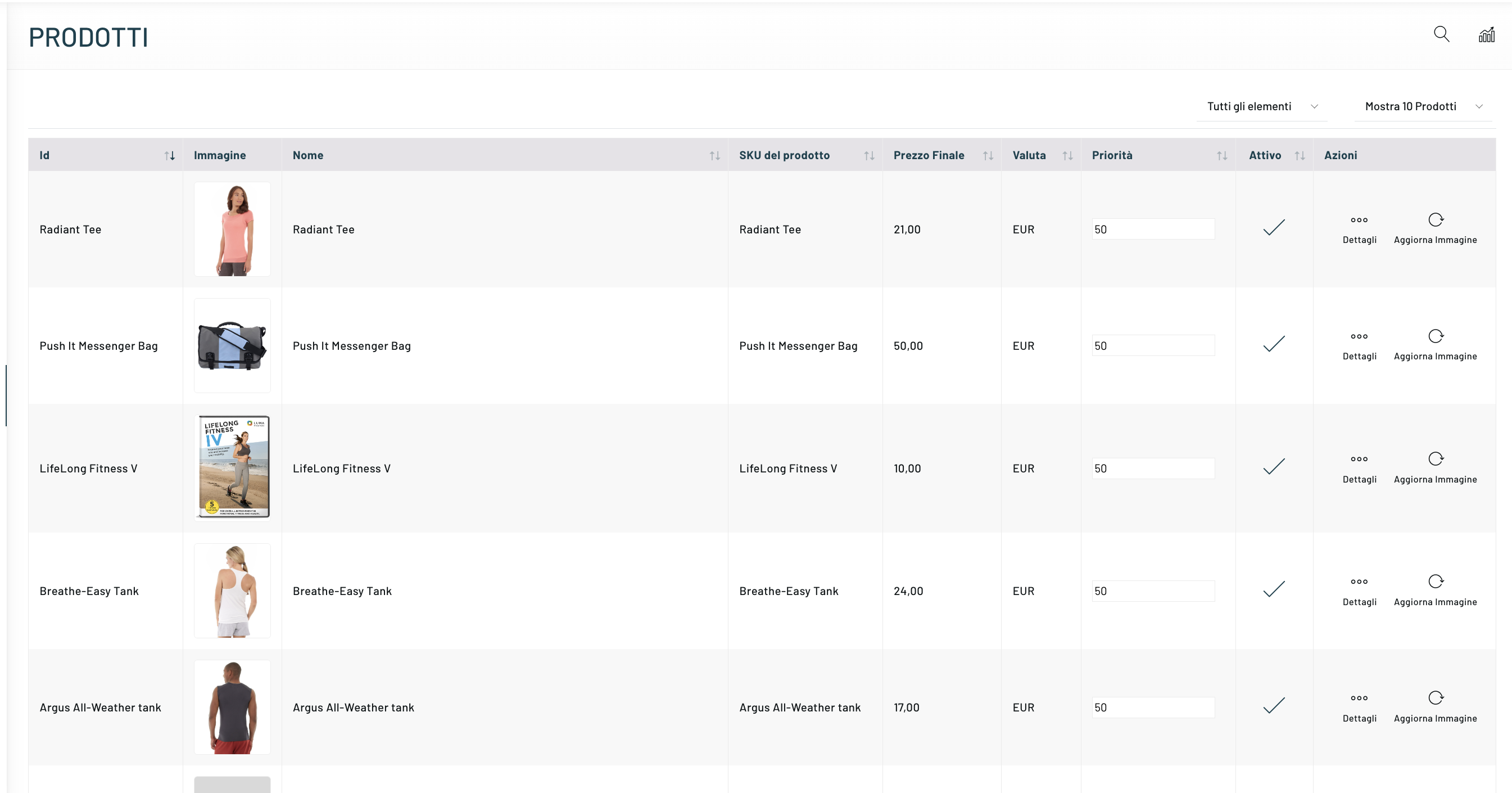The width and height of the screenshot is (1512, 793).
Task: Click Aggiorna Immagine for Radiant Tee
Action: pos(1435,228)
